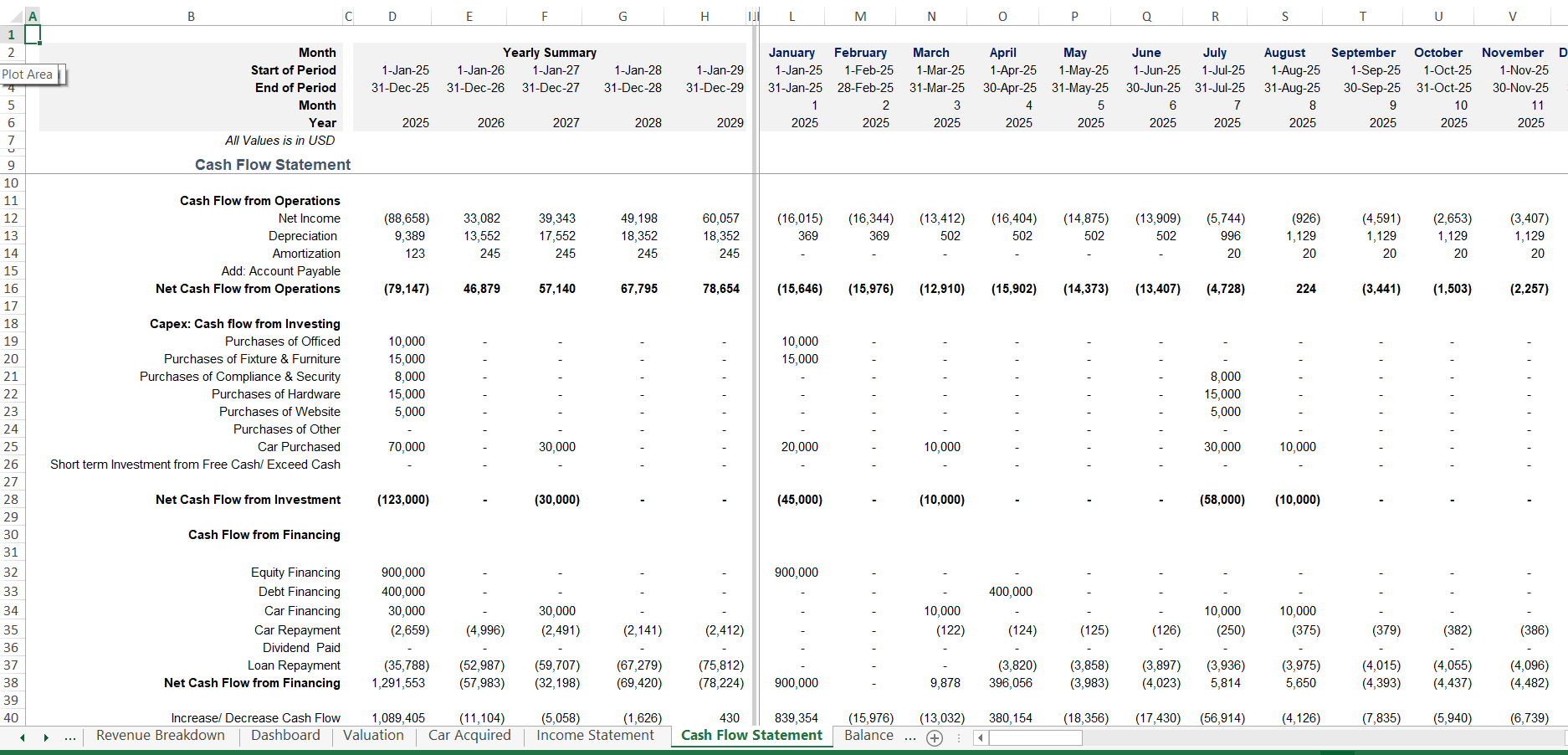Image resolution: width=1568 pixels, height=755 pixels.
Task: Click the active cell A1
Action: [x=32, y=34]
